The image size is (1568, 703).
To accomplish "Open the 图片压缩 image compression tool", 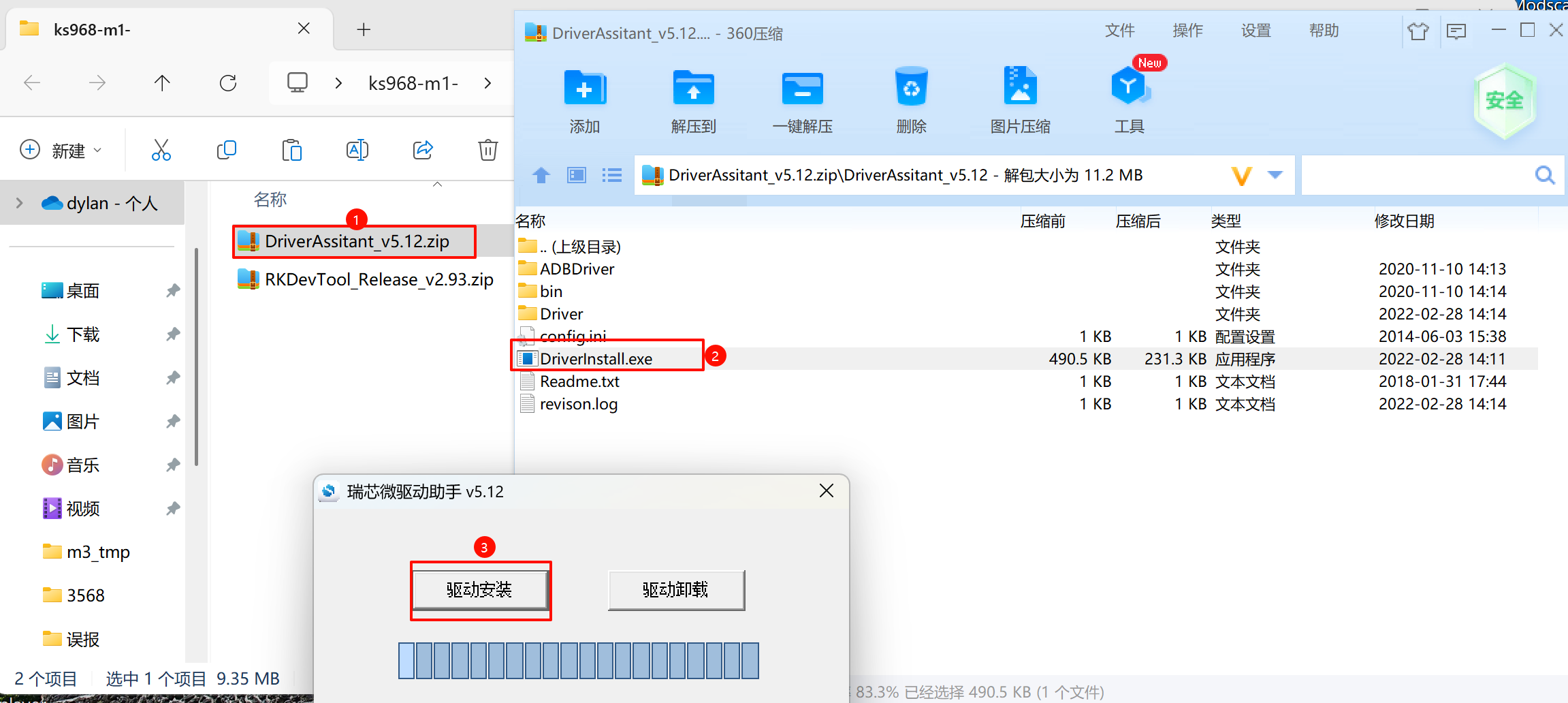I will coord(1020,86).
